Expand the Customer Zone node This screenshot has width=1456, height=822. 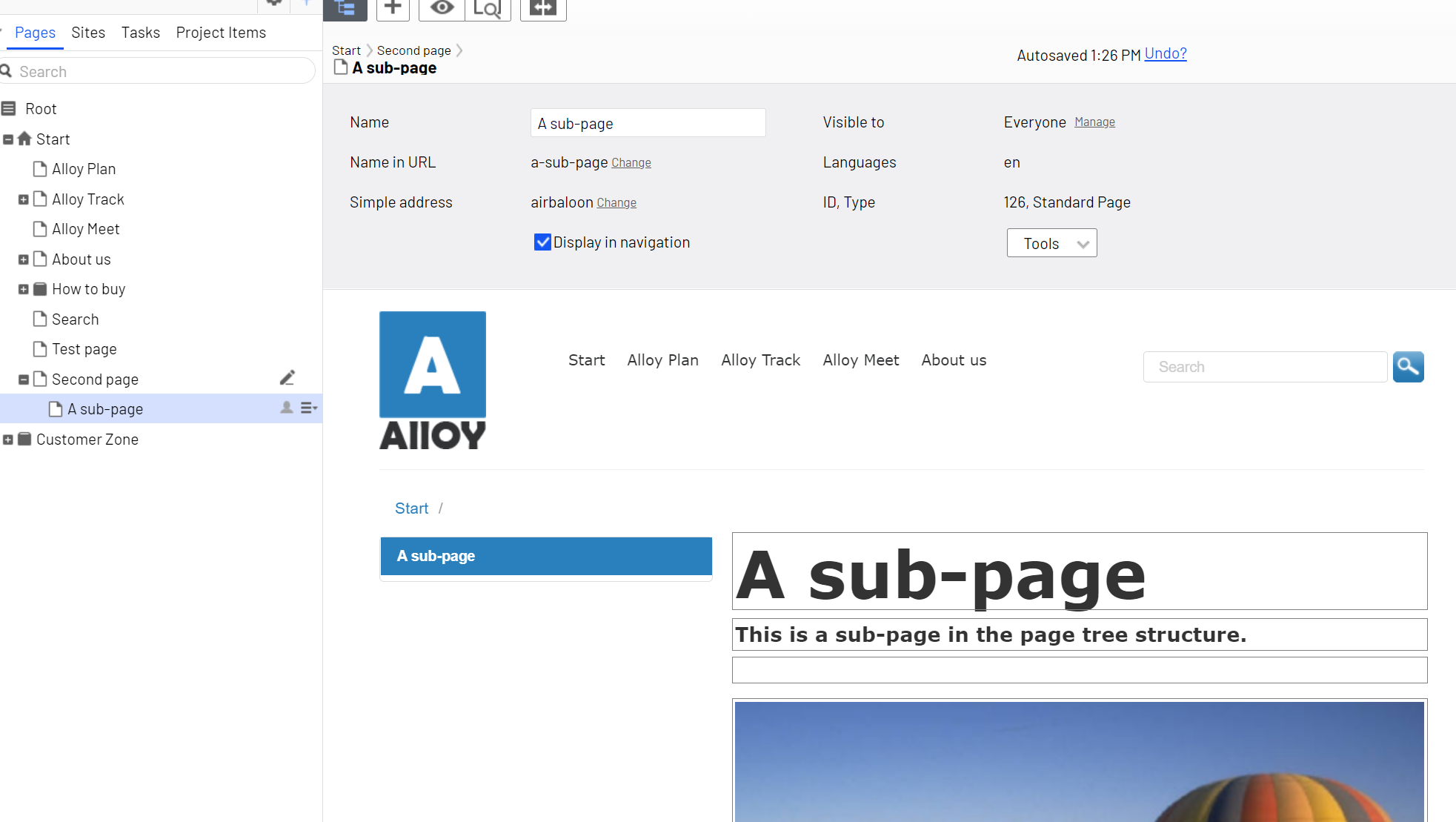(8, 440)
